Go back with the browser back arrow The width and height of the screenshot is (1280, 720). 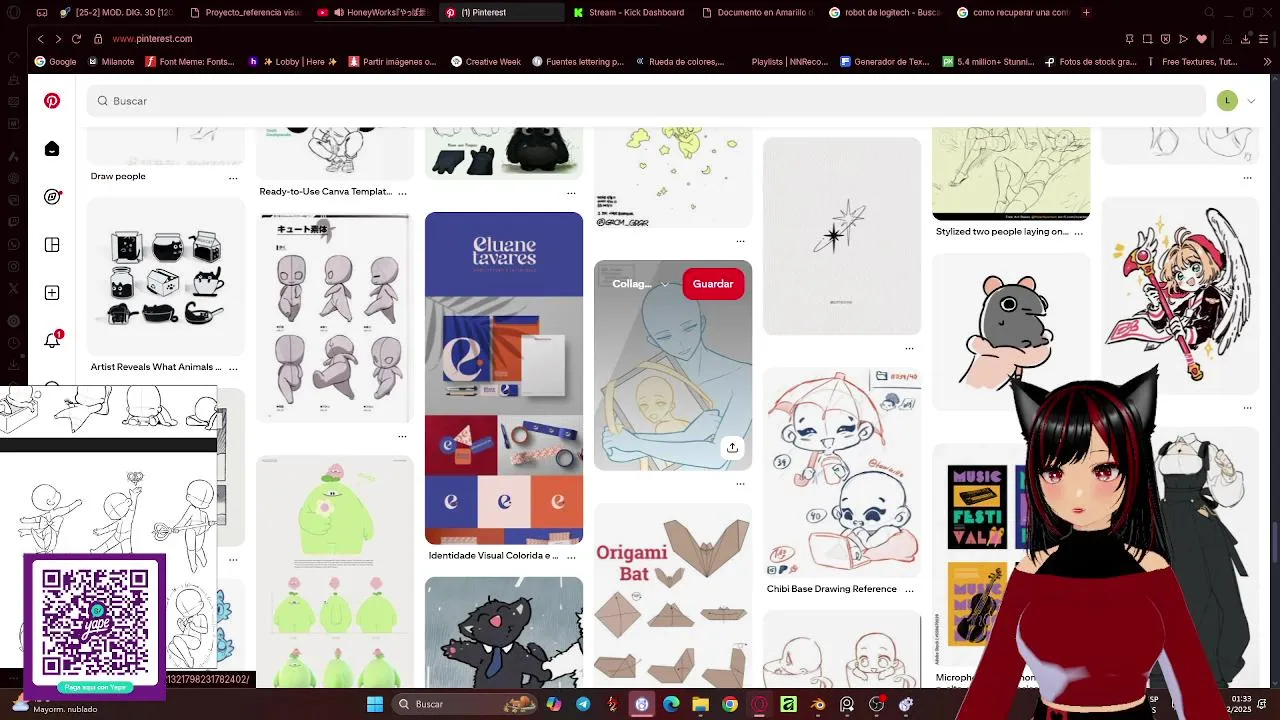point(40,39)
